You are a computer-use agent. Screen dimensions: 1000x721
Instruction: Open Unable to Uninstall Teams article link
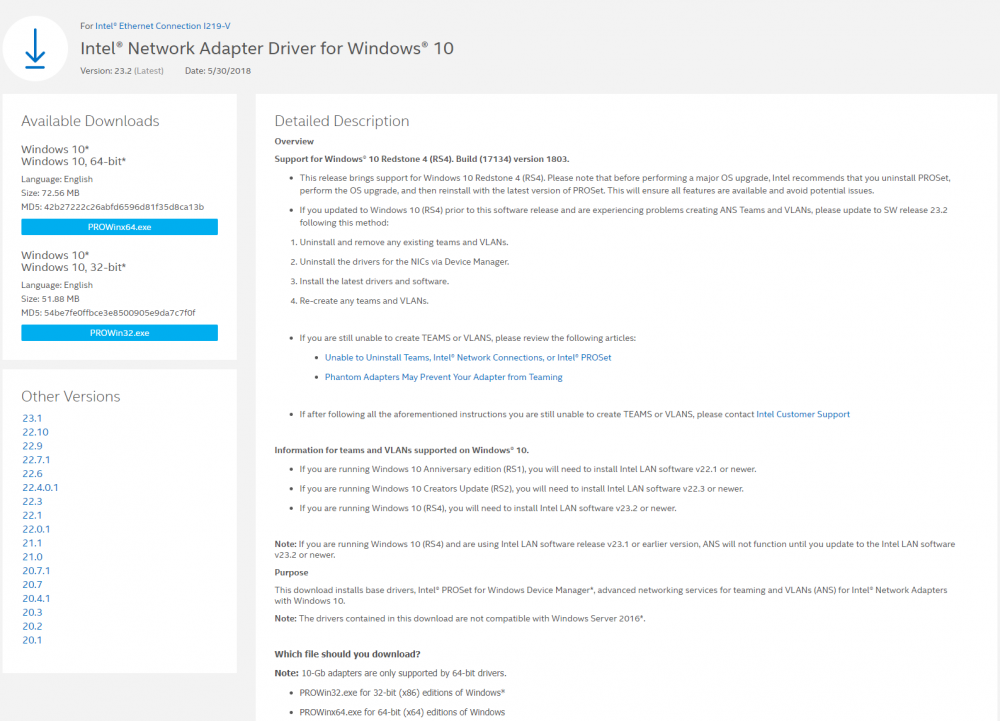pyautogui.click(x=467, y=358)
